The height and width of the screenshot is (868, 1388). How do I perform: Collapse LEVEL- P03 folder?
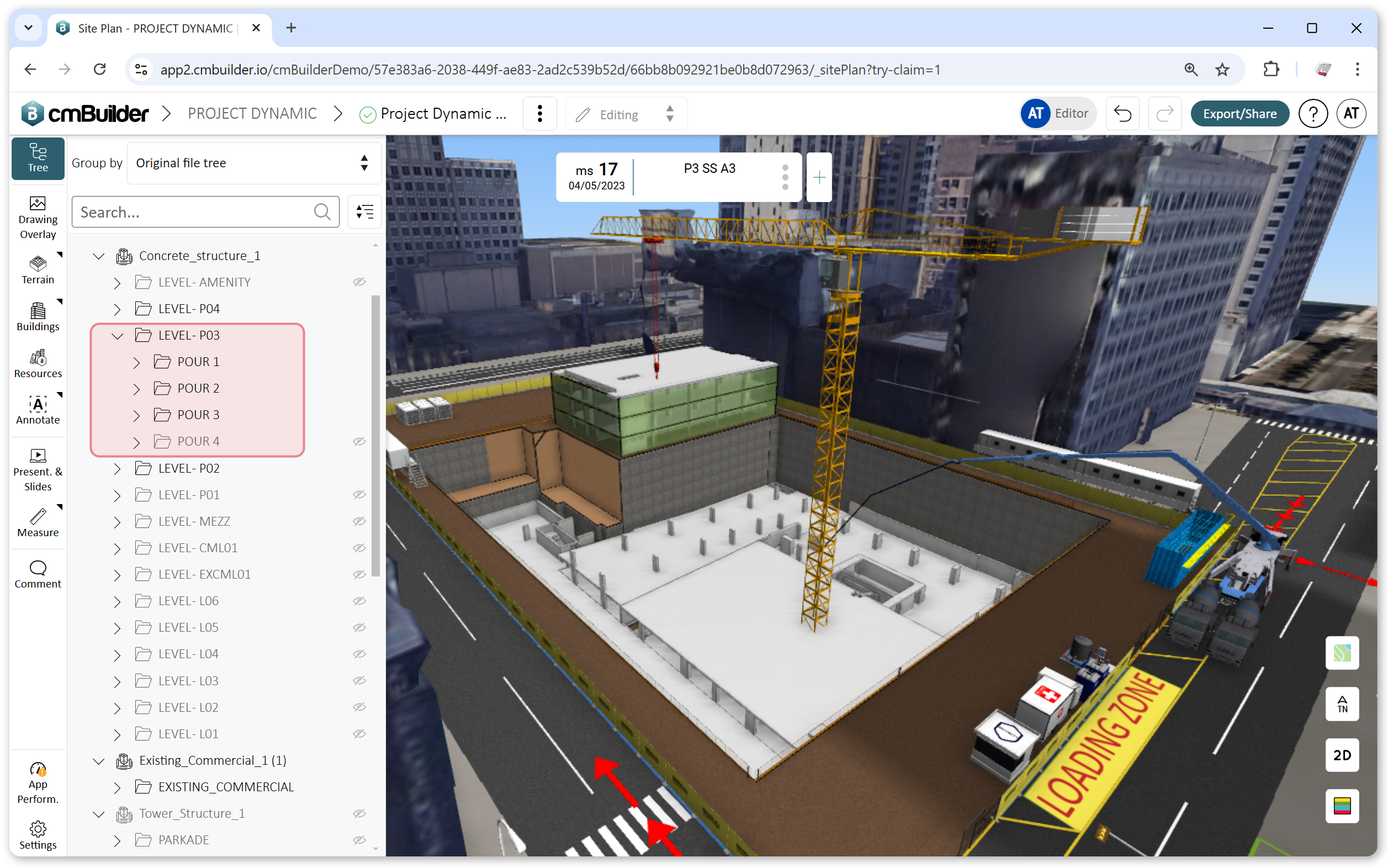pyautogui.click(x=118, y=336)
